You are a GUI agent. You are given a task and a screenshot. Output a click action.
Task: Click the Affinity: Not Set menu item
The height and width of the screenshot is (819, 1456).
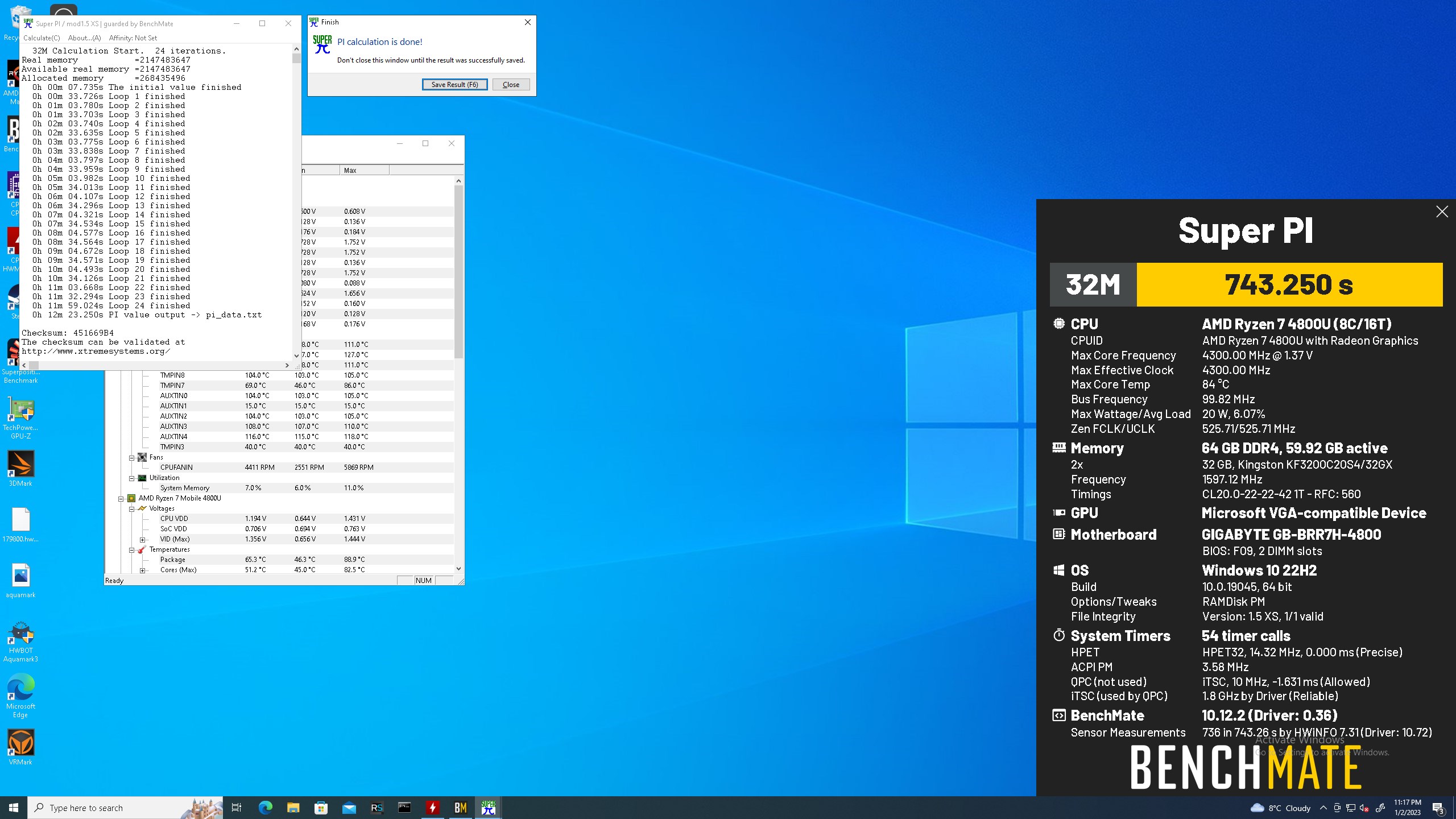click(x=133, y=38)
